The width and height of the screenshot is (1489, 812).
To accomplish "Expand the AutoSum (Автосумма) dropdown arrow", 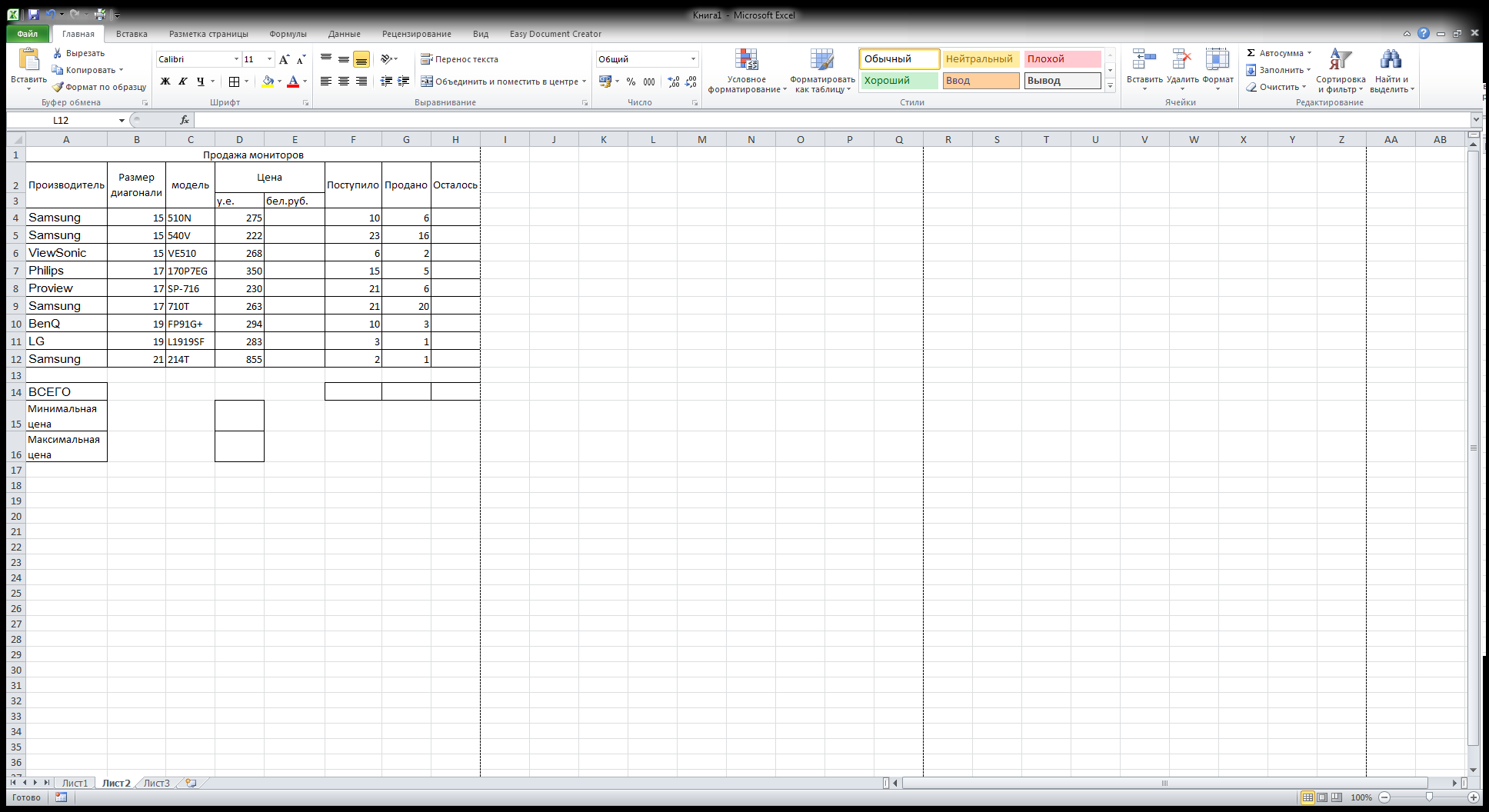I will click(x=1309, y=53).
